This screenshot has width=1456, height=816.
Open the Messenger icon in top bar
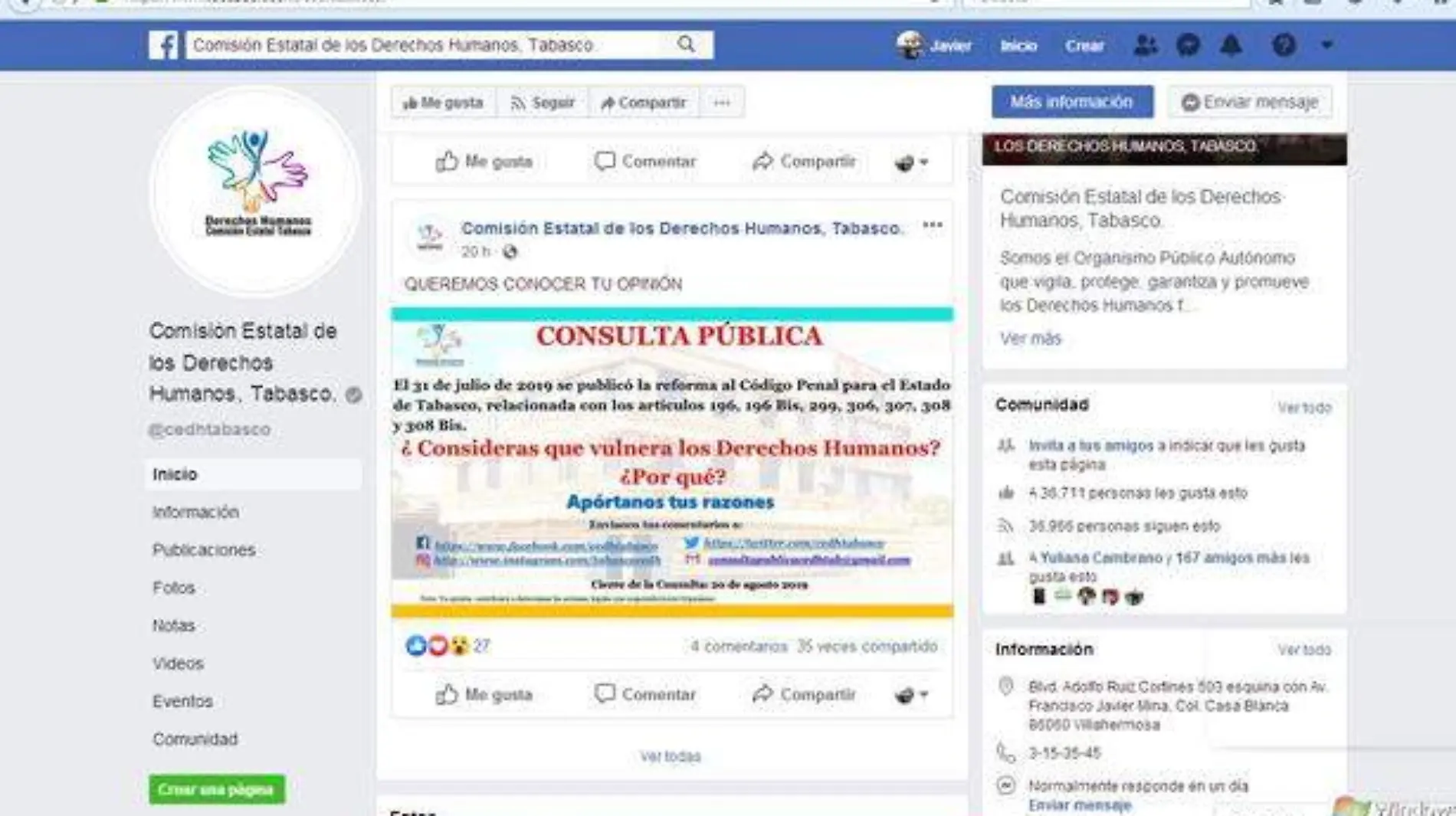(1188, 45)
